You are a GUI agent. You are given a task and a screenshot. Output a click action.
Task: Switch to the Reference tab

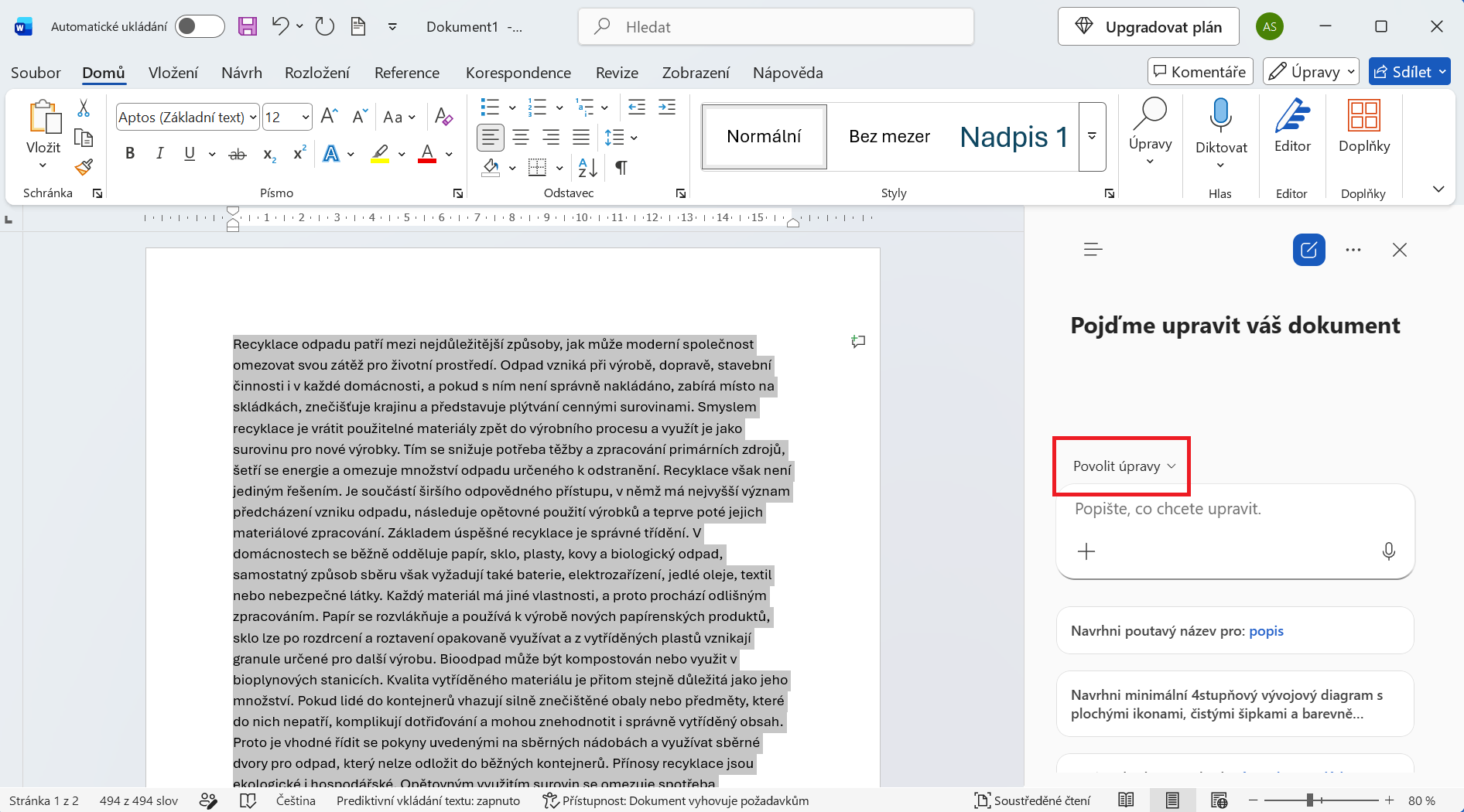click(407, 73)
